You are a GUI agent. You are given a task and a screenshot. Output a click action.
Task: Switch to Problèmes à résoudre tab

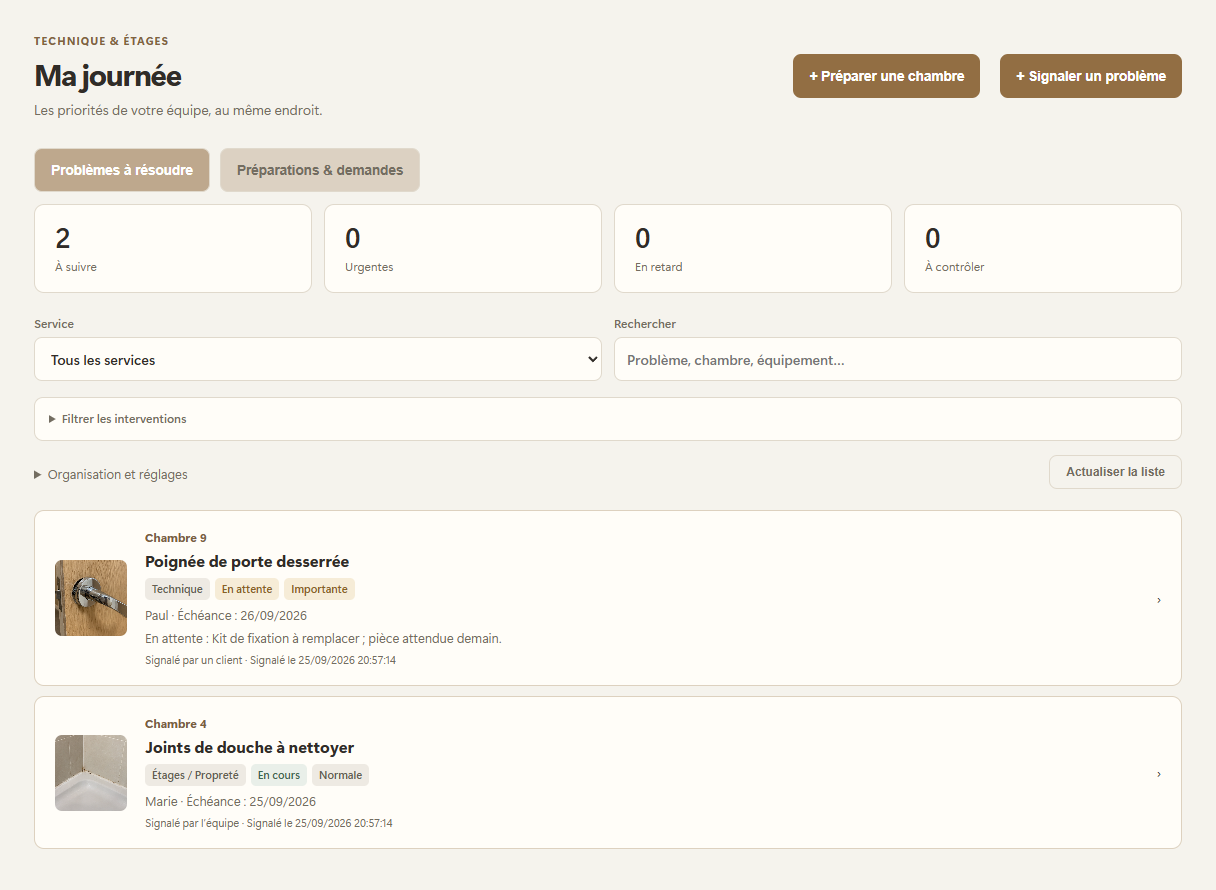pyautogui.click(x=122, y=170)
